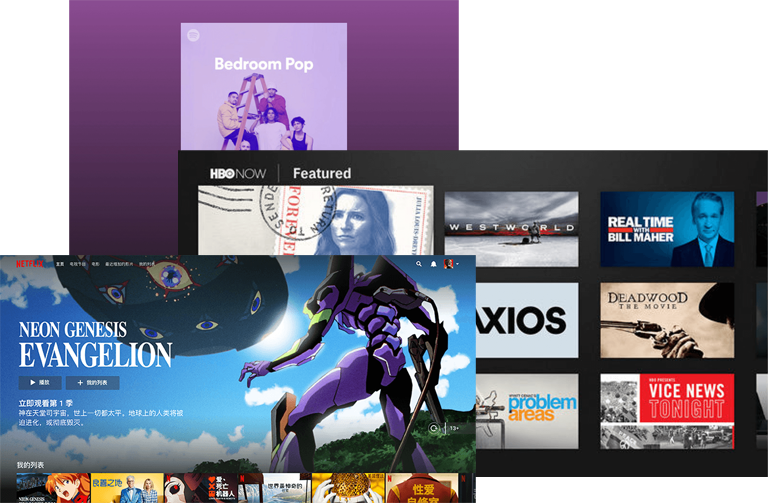The width and height of the screenshot is (768, 503).
Task: Open The Good Place thumbnail in My List
Action: point(127,488)
